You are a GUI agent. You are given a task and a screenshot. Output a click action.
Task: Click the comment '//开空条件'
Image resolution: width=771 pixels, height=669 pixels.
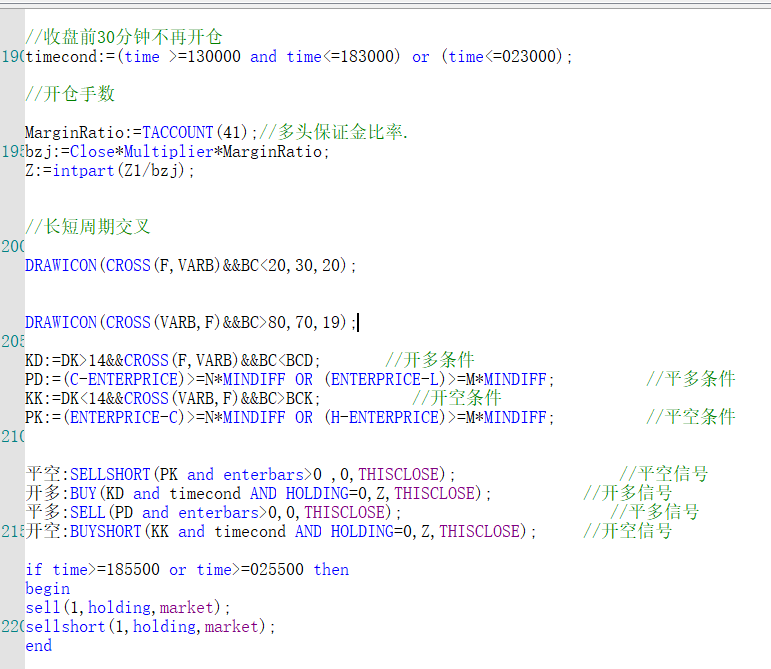(x=457, y=398)
